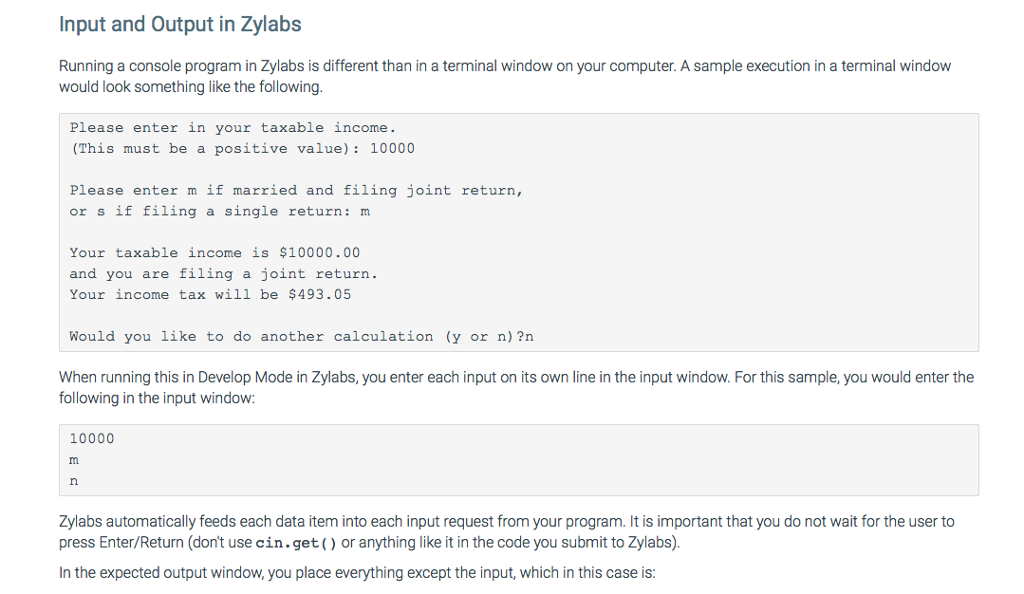The width and height of the screenshot is (1024, 594).
Task: Click the 'm' line in input sample
Action: pyautogui.click(x=74, y=460)
